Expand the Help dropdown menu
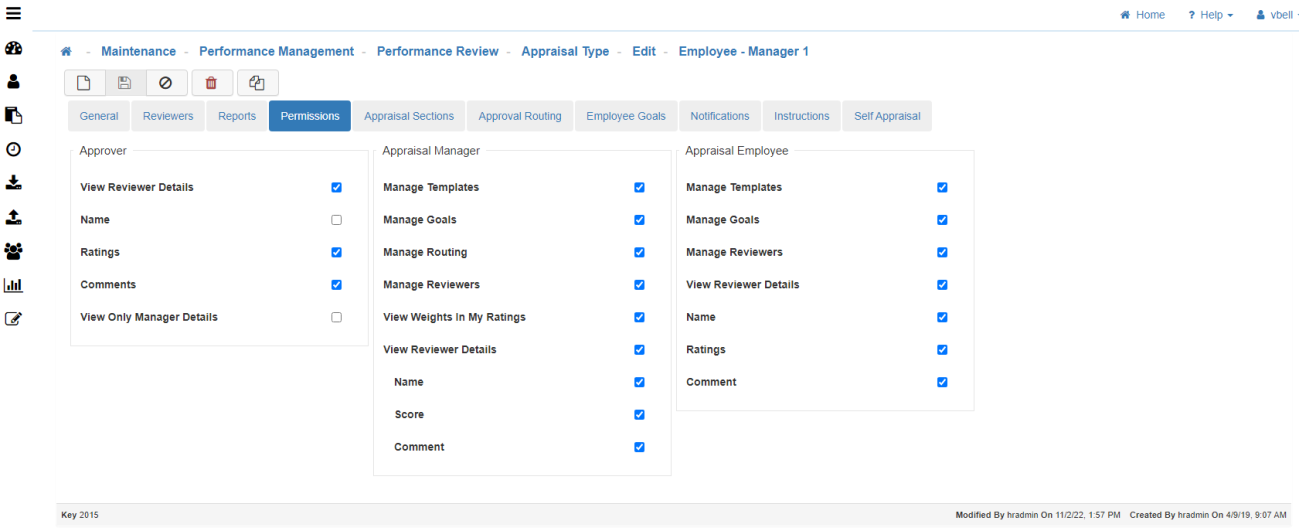Image resolution: width=1299 pixels, height=531 pixels. pos(1210,15)
